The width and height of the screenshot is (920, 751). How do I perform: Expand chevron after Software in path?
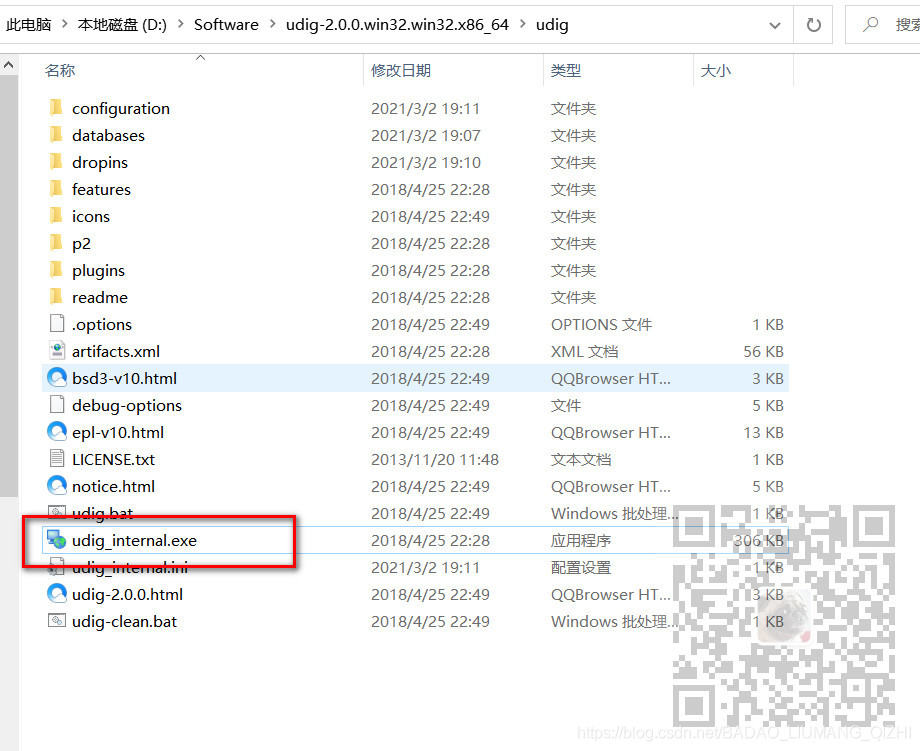pos(273,25)
